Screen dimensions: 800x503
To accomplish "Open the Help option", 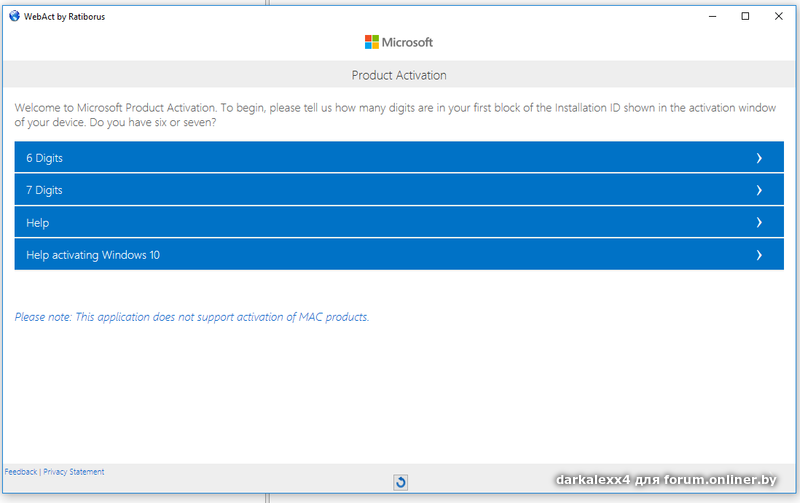I will [38, 222].
